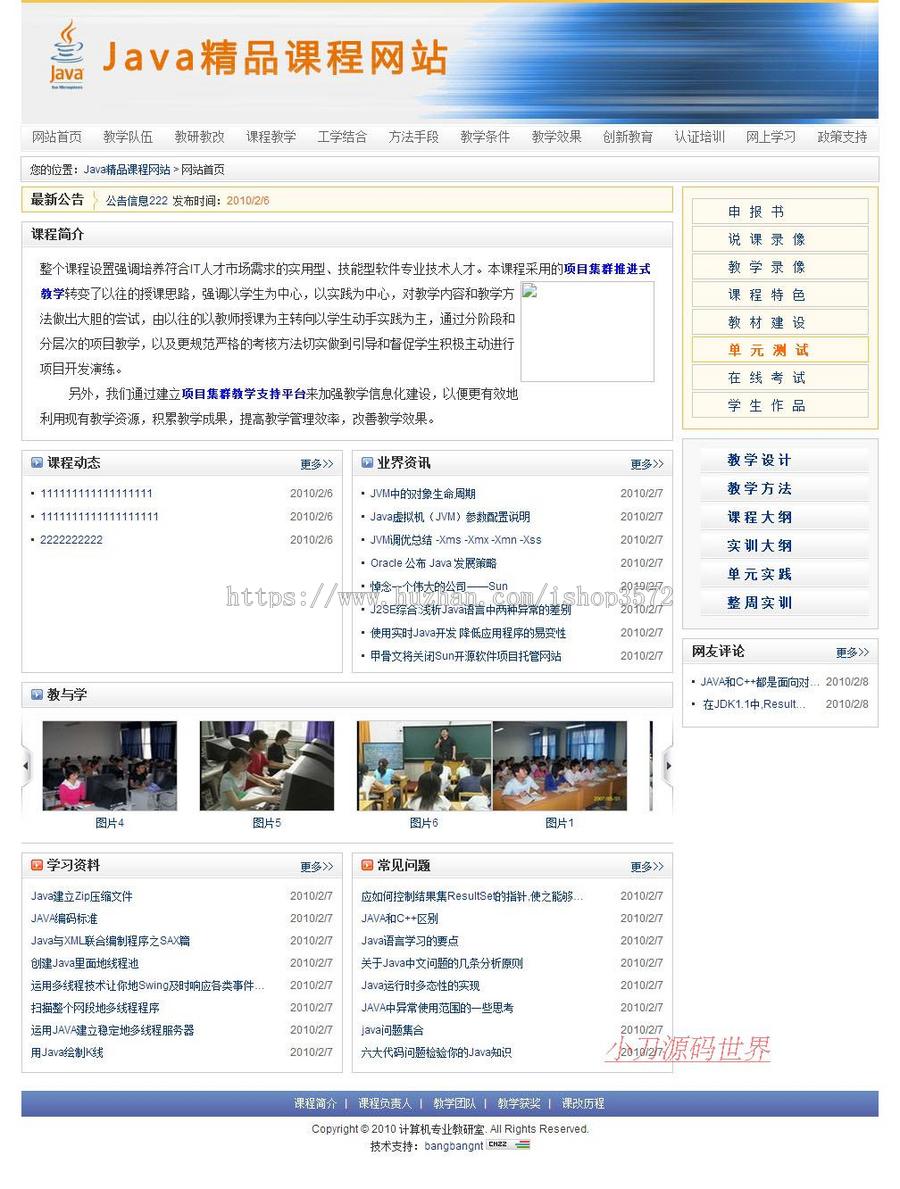Image resolution: width=900 pixels, height=1189 pixels.
Task: Click the right arrow of the photo carousel
Action: 667,766
